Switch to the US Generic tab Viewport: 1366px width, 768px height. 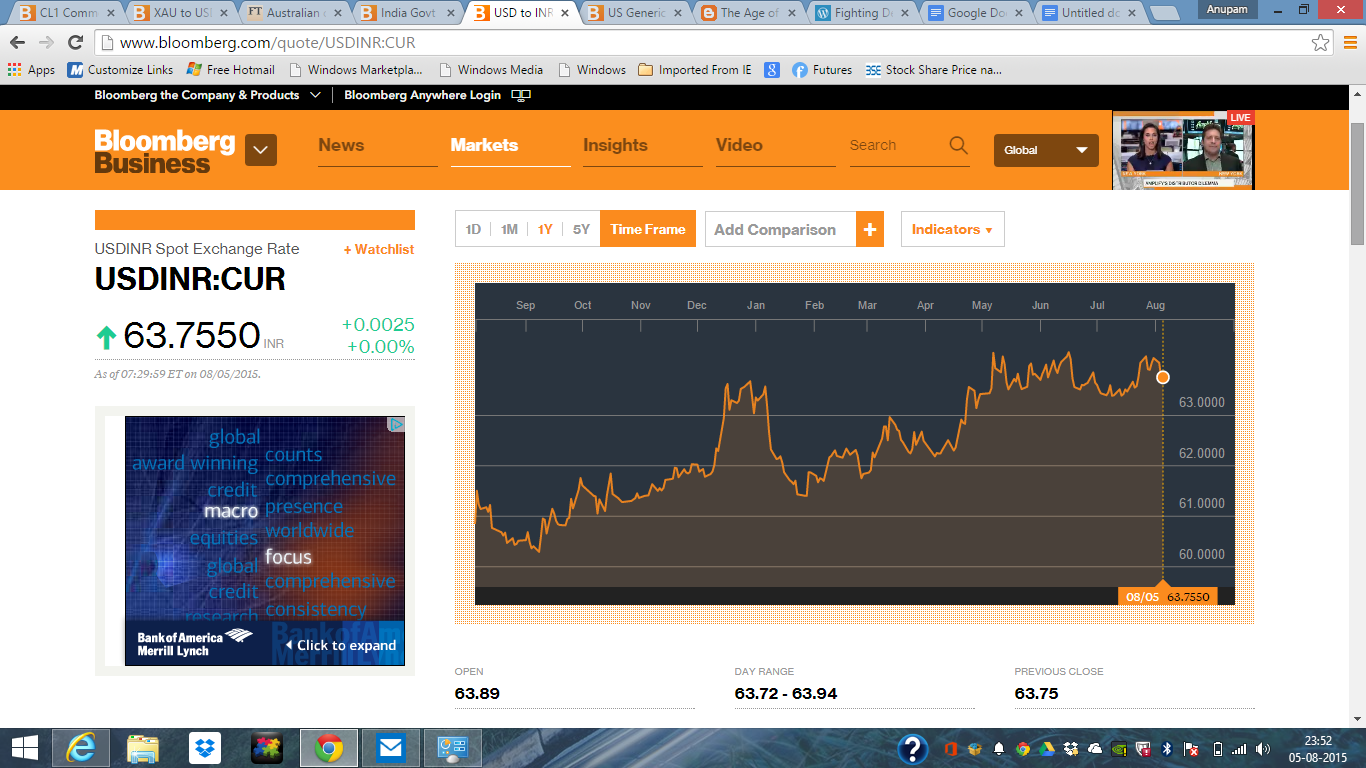click(x=636, y=13)
